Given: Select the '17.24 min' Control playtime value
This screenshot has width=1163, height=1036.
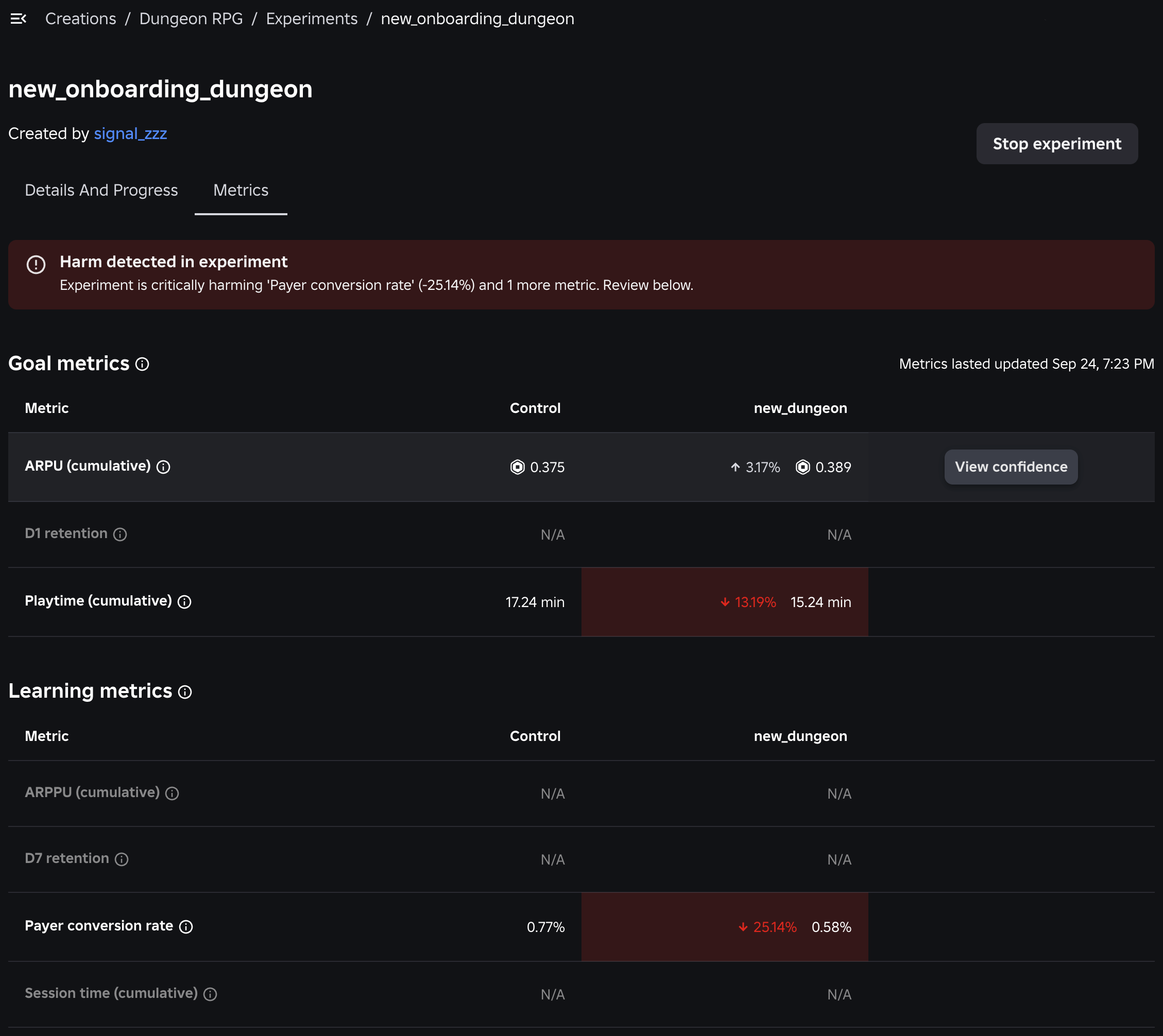Looking at the screenshot, I should 535,602.
